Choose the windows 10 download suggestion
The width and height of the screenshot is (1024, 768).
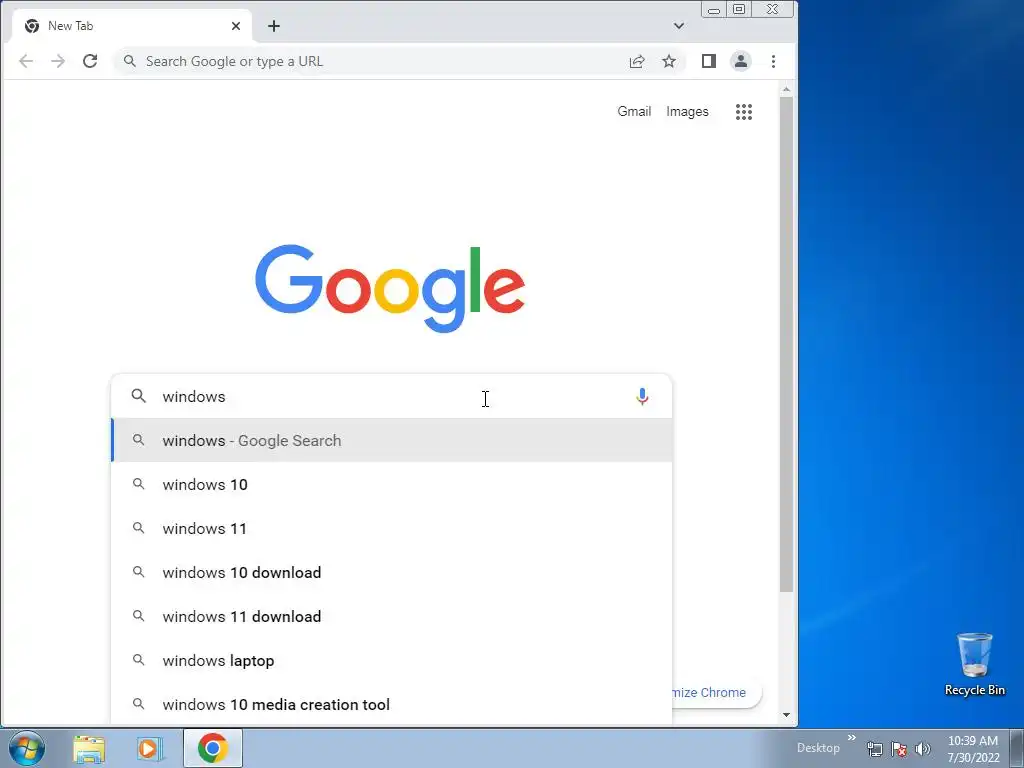coord(392,573)
